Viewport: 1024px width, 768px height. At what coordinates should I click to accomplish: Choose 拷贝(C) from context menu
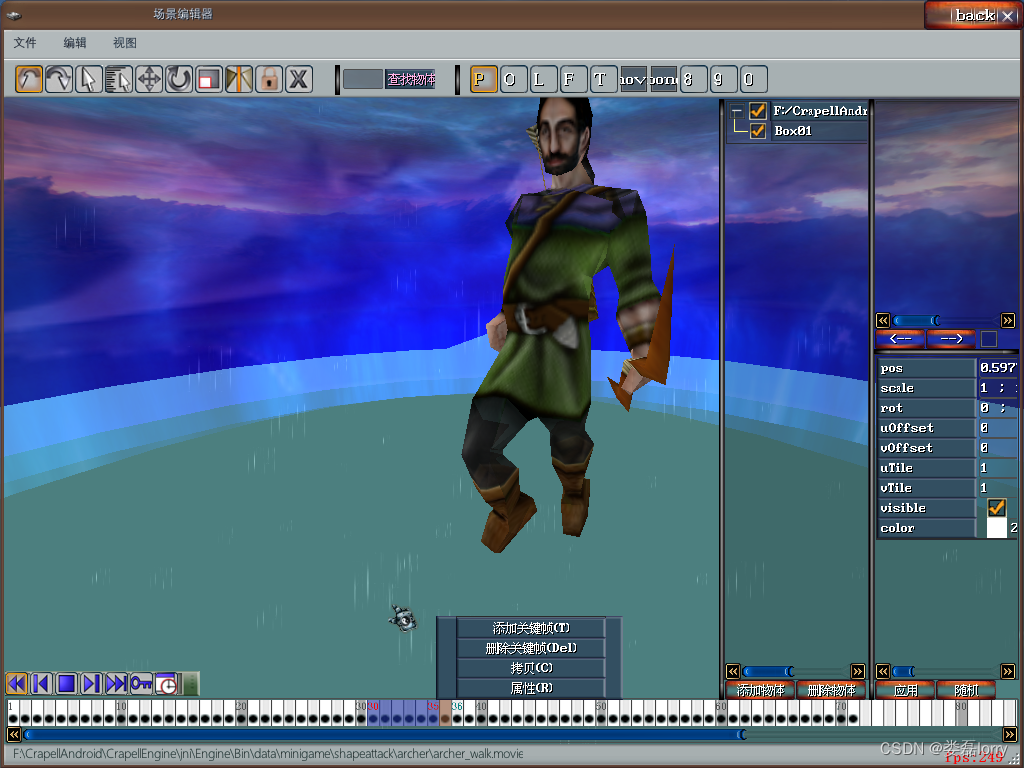click(x=531, y=668)
